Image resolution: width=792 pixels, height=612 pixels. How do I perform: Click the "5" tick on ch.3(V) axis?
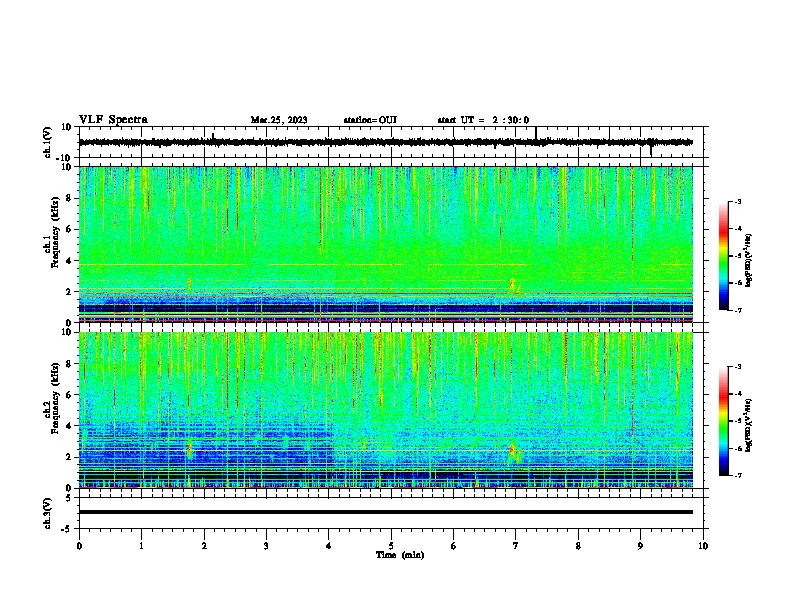pos(69,497)
